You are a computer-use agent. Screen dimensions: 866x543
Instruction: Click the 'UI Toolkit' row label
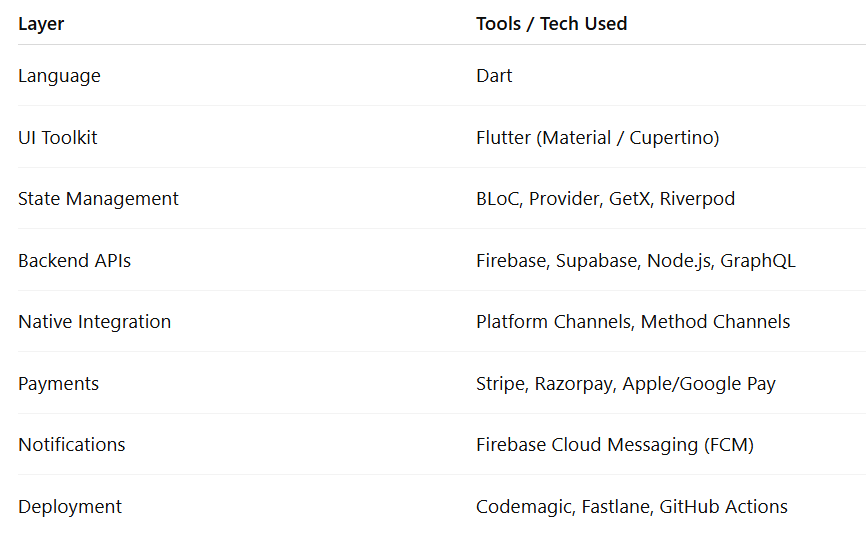coord(58,137)
